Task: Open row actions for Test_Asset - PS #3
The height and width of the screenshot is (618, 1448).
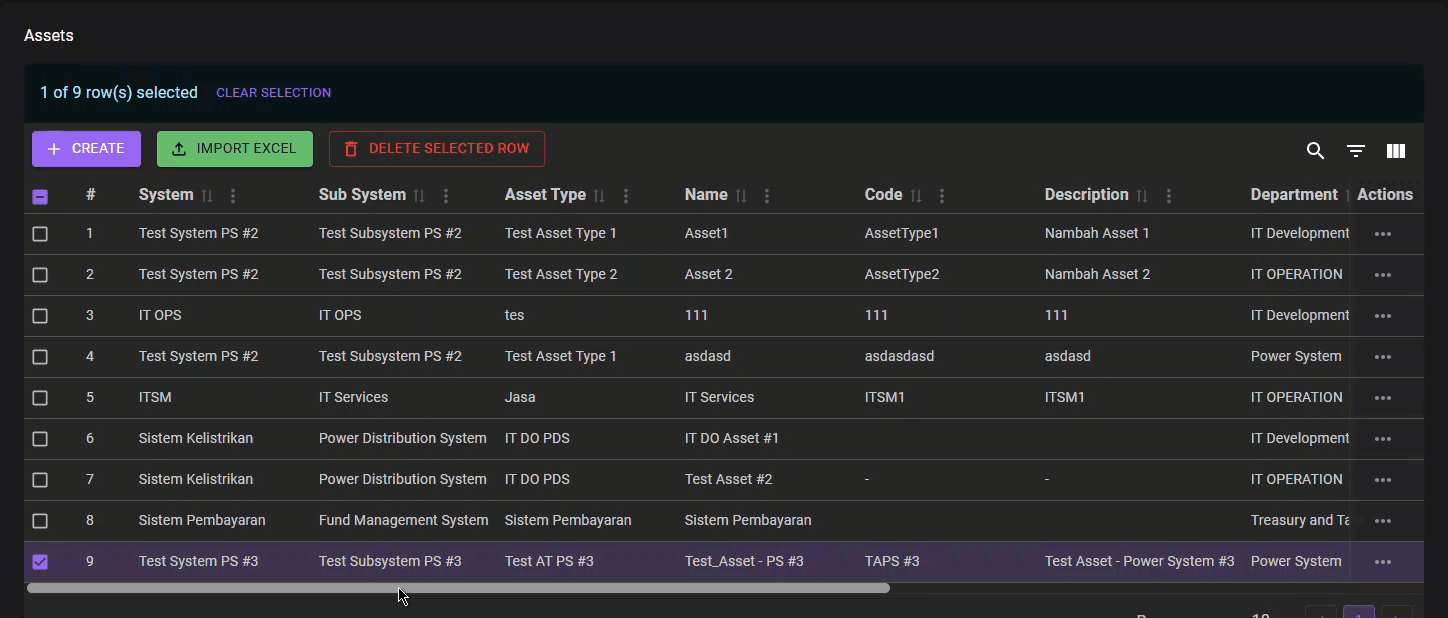Action: point(1383,562)
